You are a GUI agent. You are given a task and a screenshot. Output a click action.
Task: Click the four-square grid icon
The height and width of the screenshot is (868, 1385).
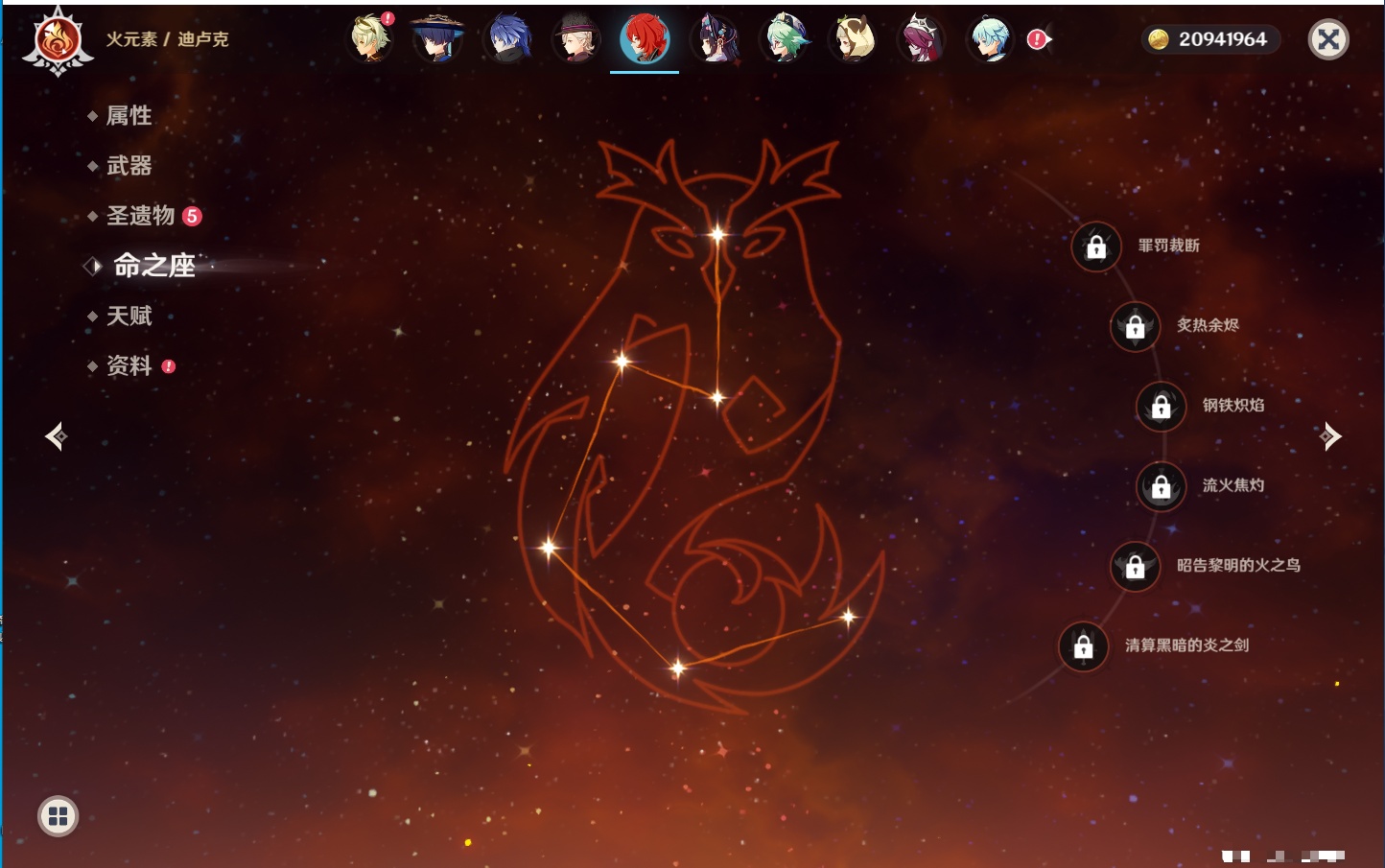[x=58, y=816]
